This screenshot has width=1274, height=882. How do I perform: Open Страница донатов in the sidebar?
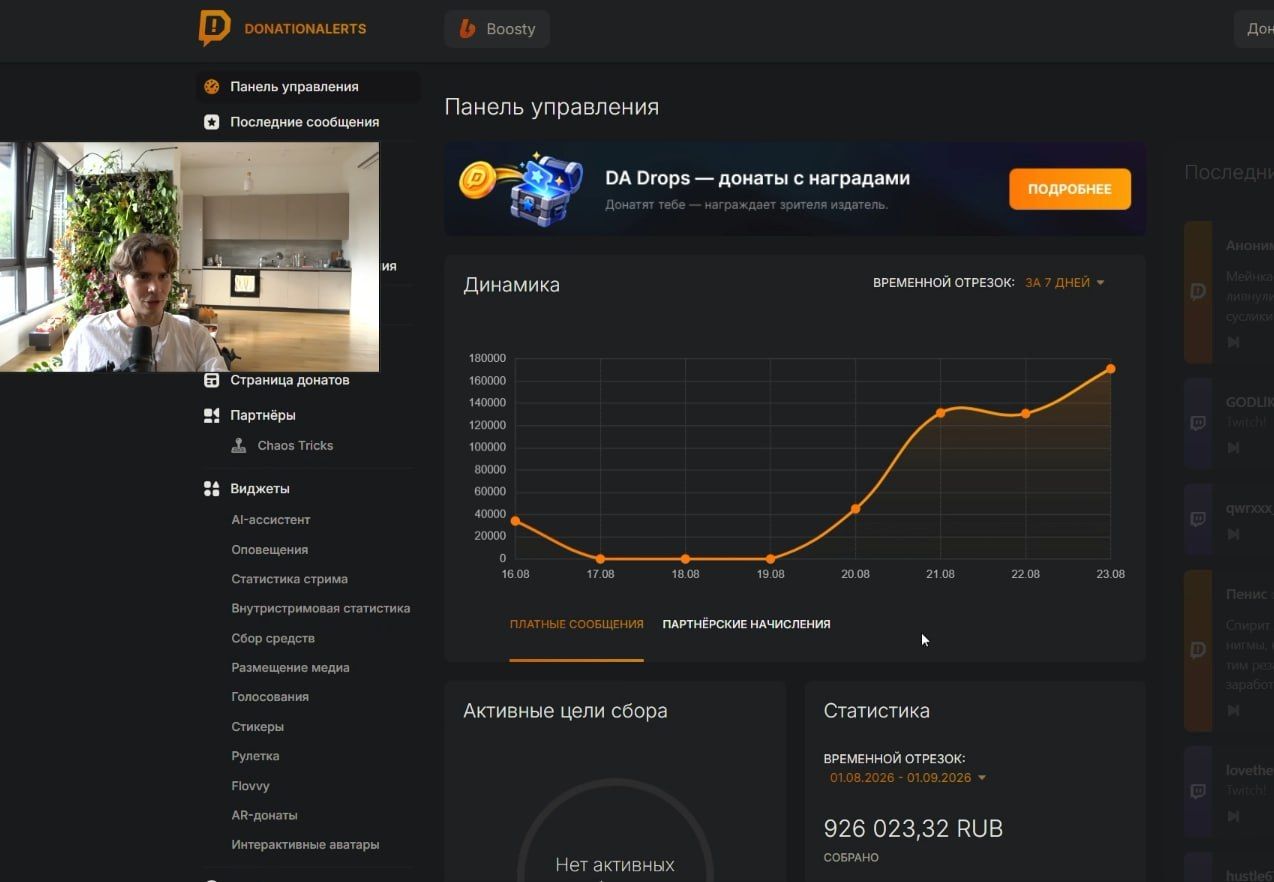290,380
